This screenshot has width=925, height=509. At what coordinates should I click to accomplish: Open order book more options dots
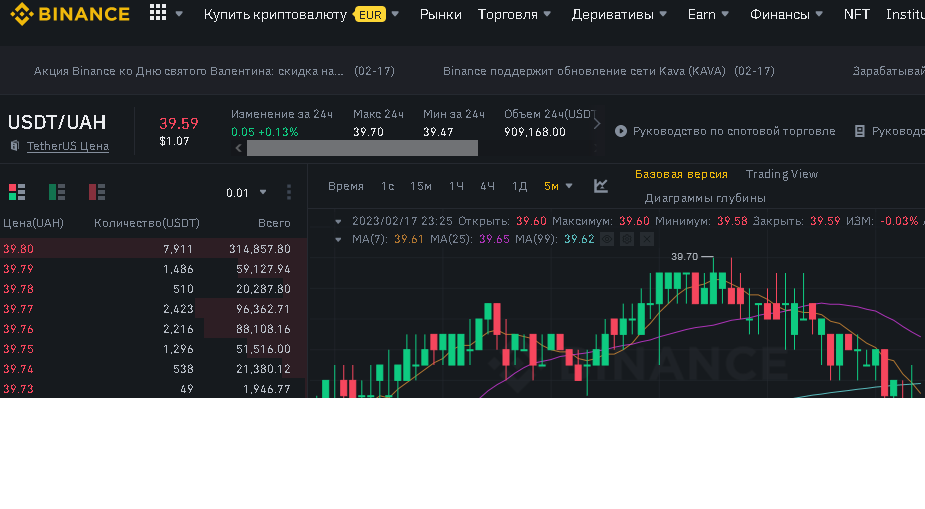pyautogui.click(x=288, y=192)
